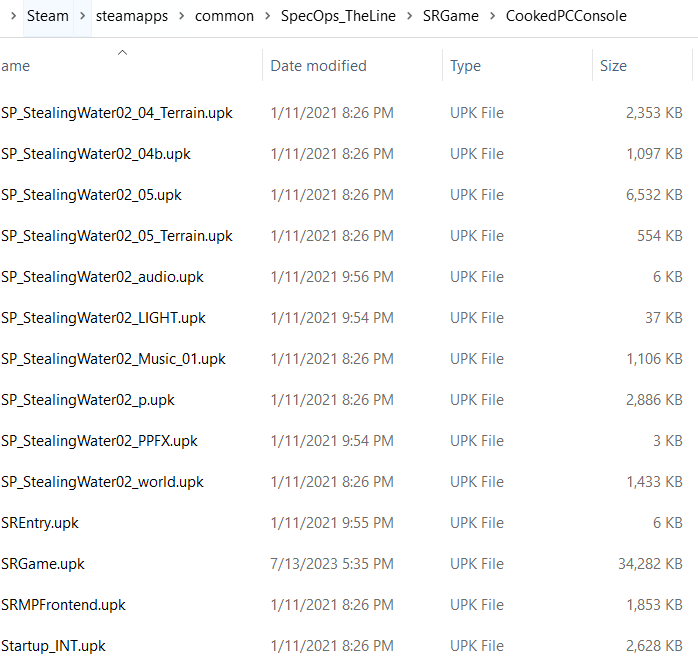Screen dimensions: 698x662
Task: Expand chevron right after Steam breadcrumb
Action: (83, 16)
